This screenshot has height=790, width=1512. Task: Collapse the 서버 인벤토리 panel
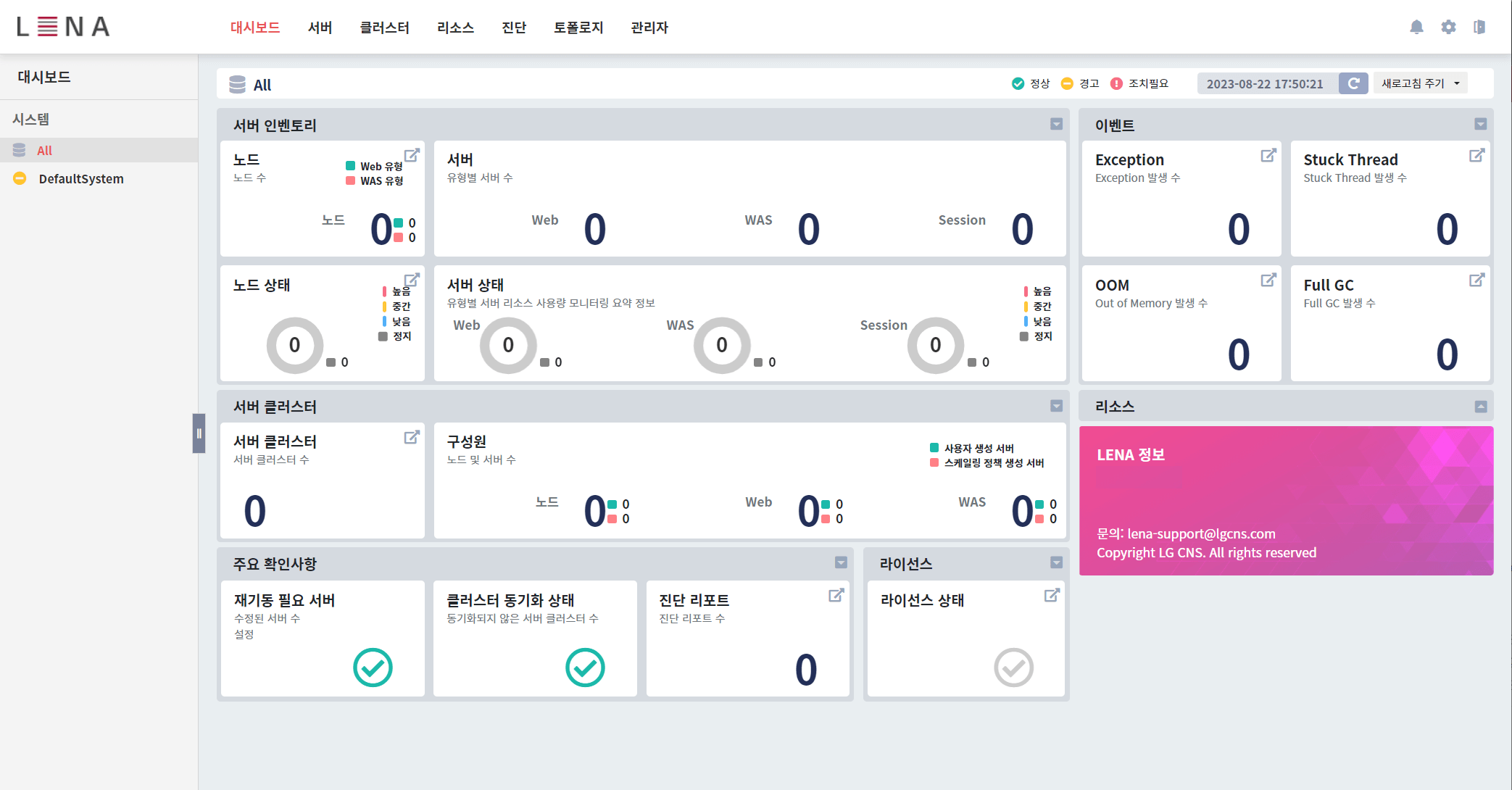tap(1056, 124)
